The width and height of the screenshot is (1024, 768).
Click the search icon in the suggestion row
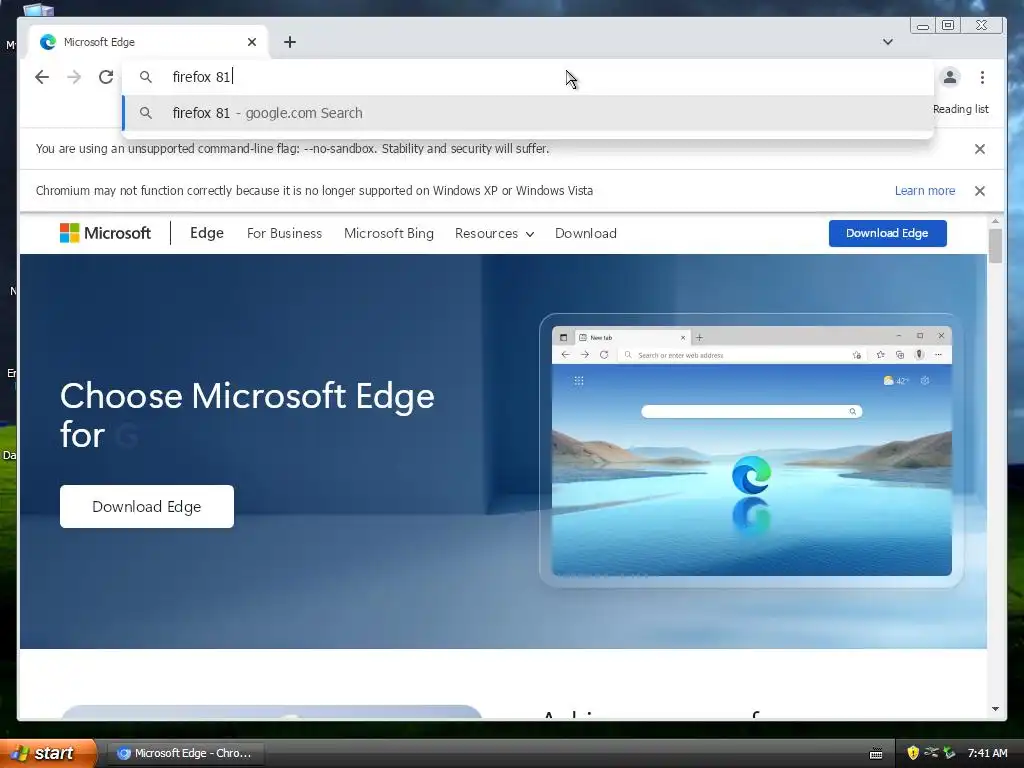click(x=146, y=113)
